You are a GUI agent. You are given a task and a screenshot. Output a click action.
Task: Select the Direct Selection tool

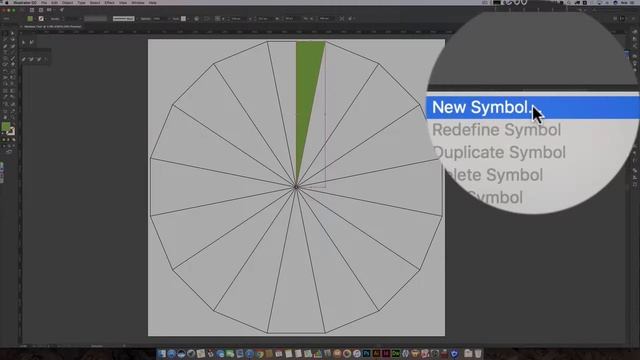(x=13, y=34)
